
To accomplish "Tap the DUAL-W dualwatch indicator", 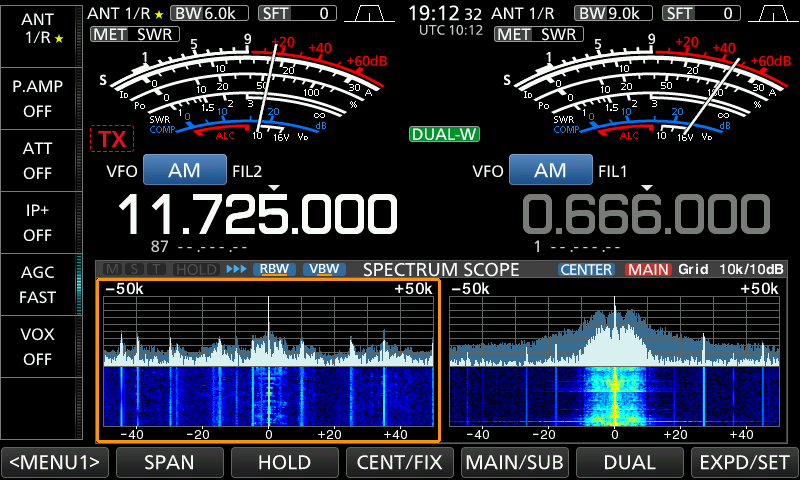I will (444, 134).
